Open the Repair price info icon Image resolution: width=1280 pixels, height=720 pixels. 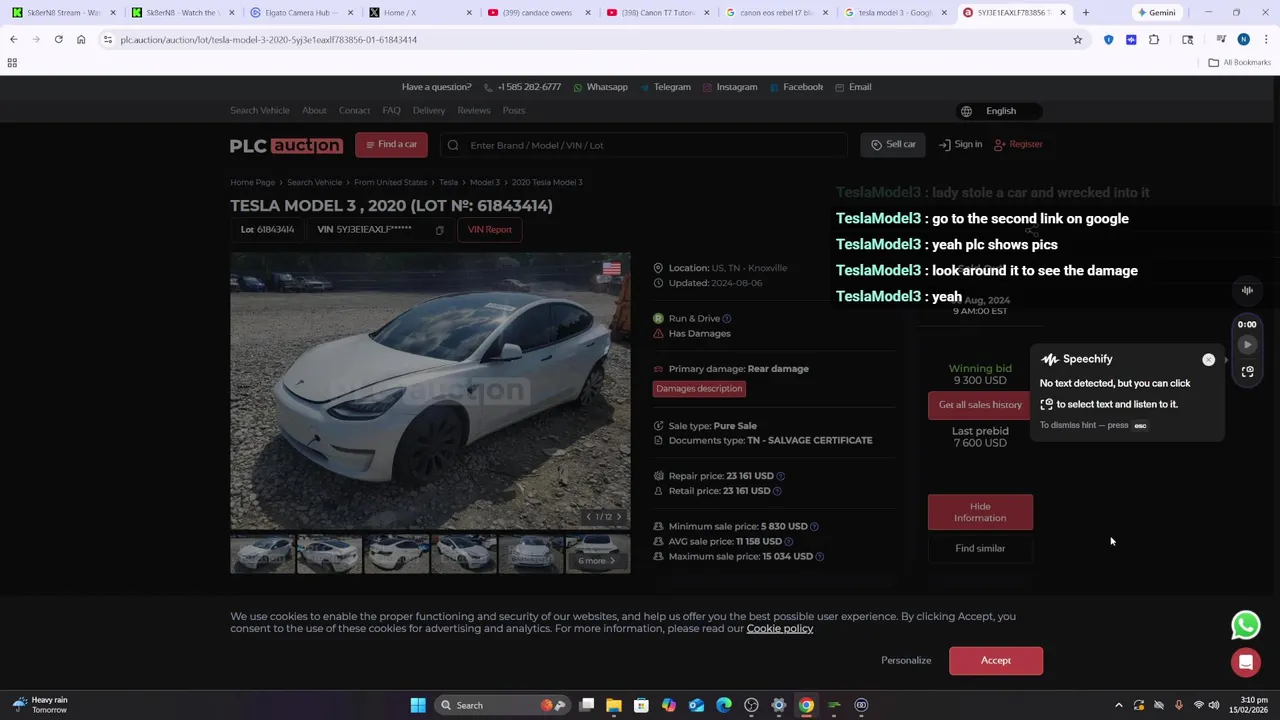click(780, 476)
